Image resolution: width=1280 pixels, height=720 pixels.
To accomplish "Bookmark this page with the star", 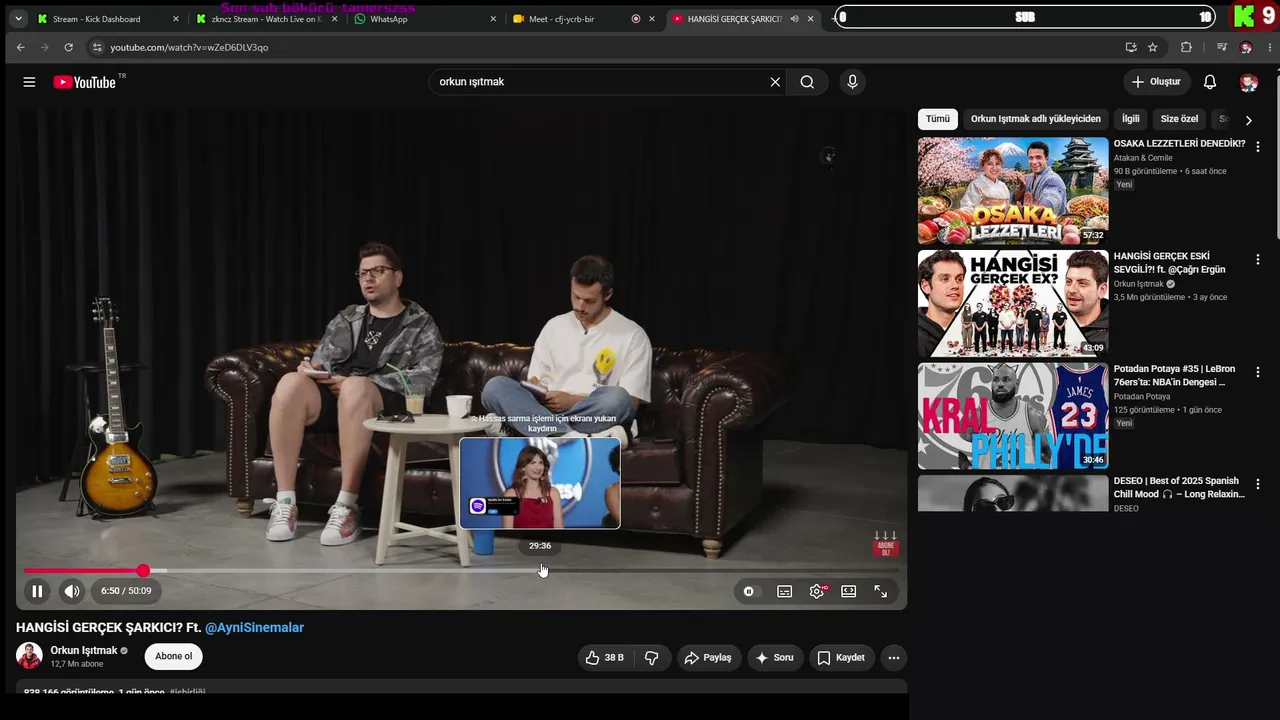I will pos(1153,47).
